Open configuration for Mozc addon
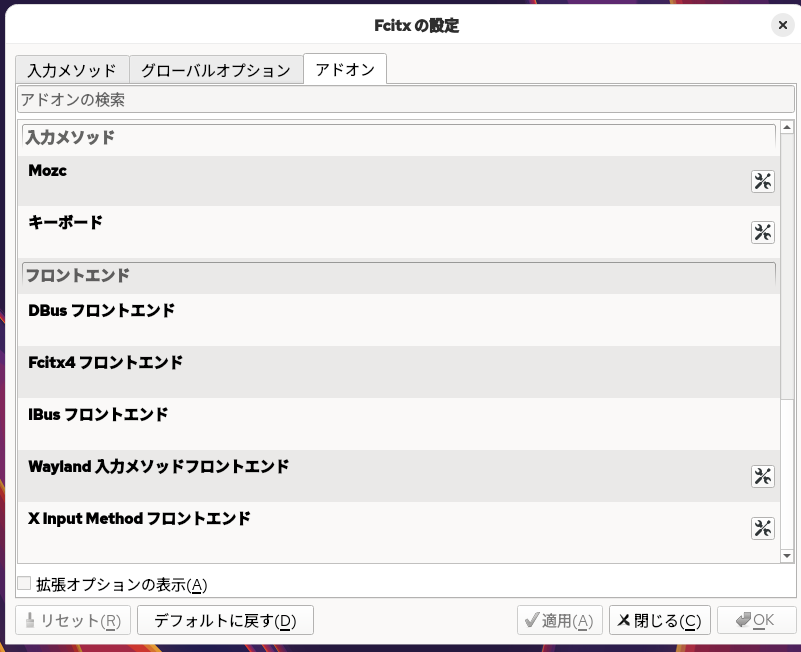This screenshot has height=652, width=801. [x=762, y=181]
